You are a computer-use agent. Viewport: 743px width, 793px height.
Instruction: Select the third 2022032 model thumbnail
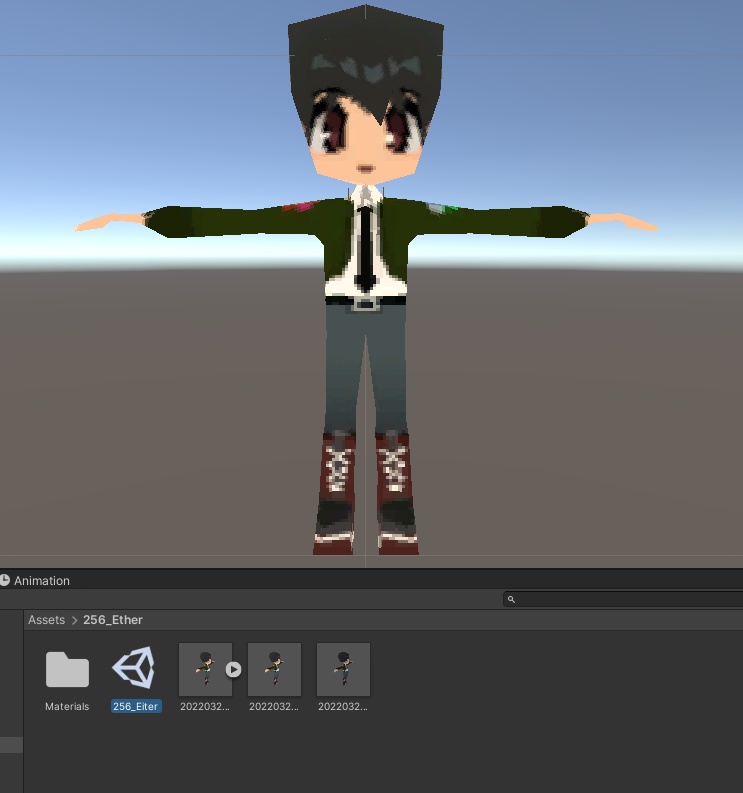[x=343, y=669]
